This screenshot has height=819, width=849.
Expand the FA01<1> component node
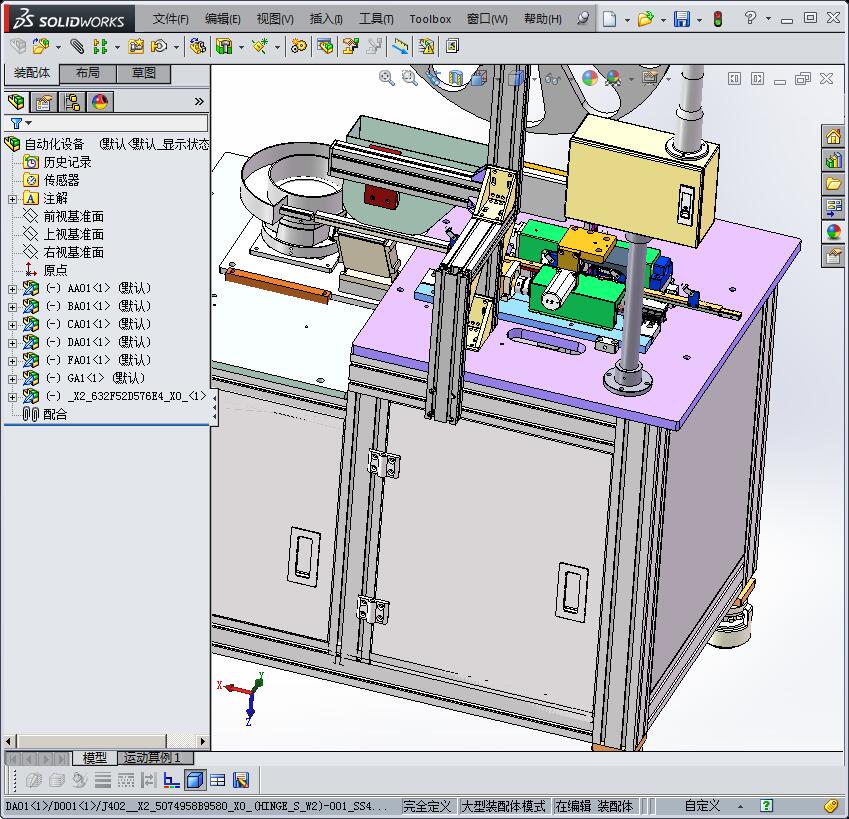tap(12, 361)
